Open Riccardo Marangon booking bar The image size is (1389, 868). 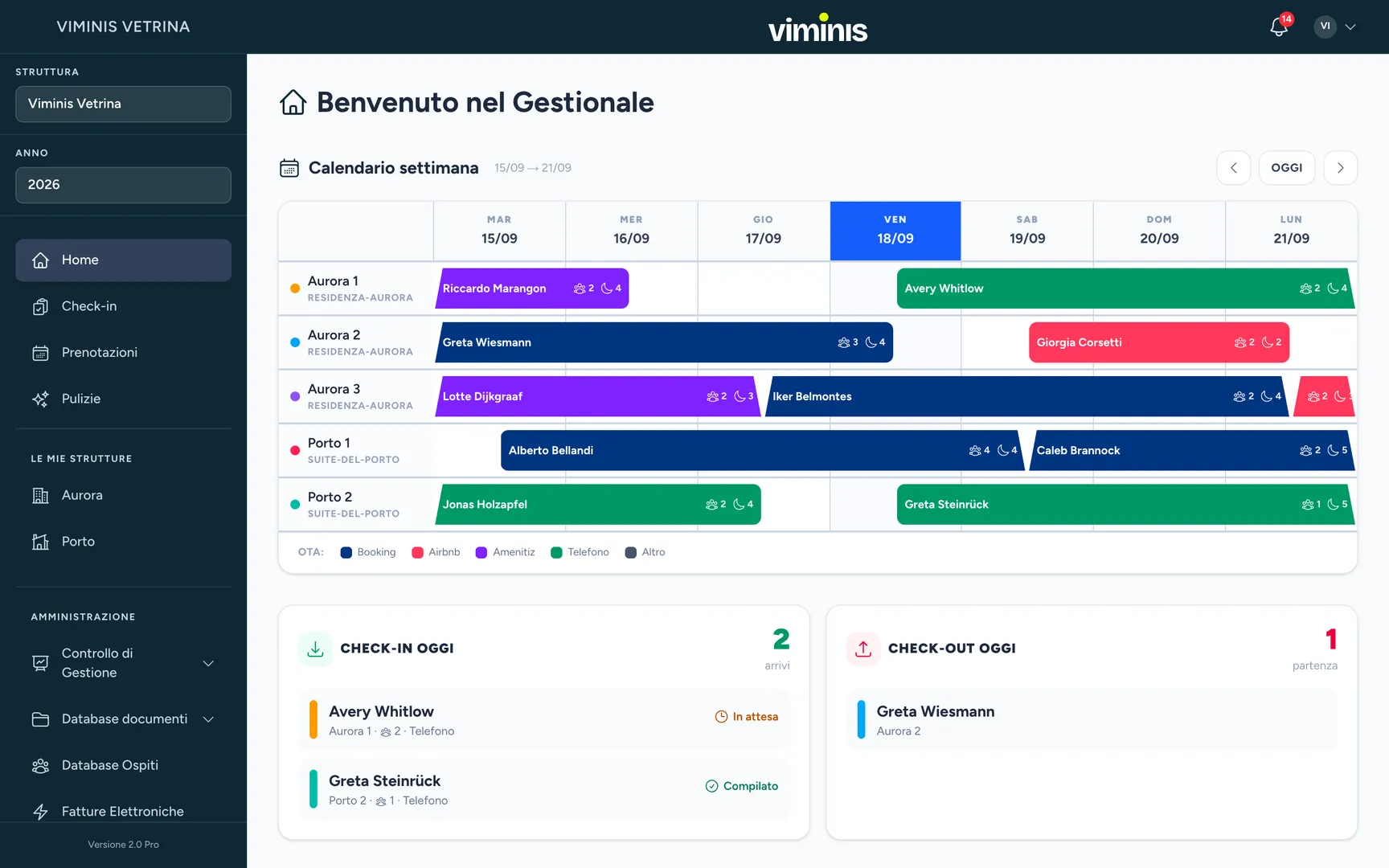point(531,289)
